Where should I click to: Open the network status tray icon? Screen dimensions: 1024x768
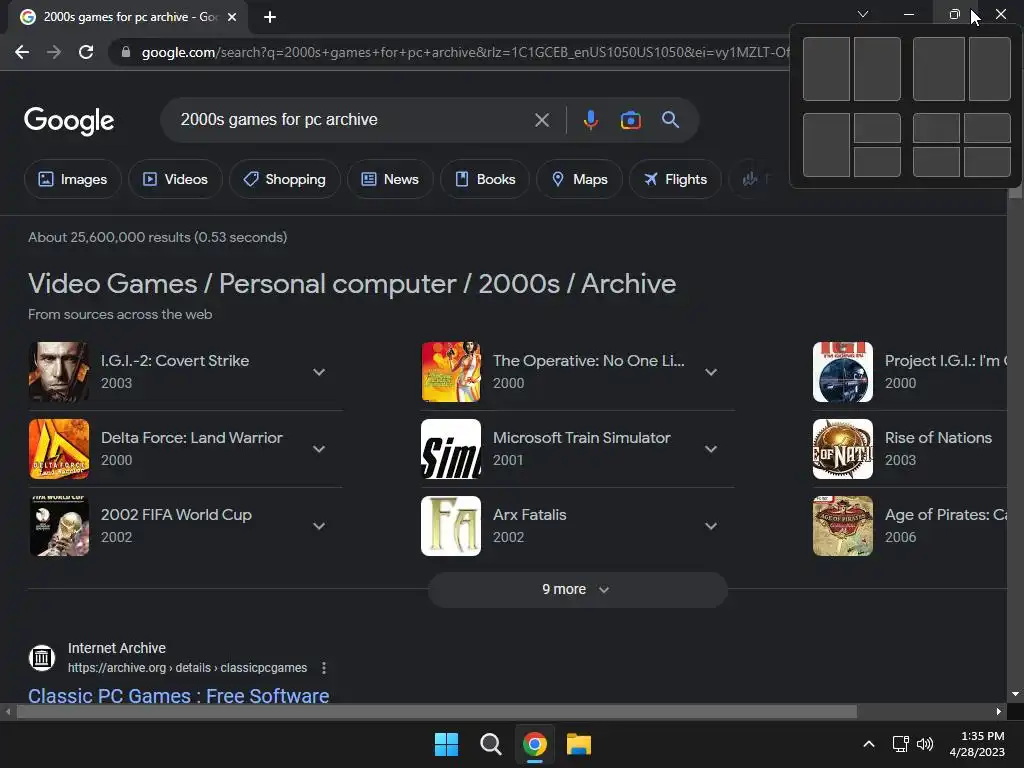click(901, 744)
